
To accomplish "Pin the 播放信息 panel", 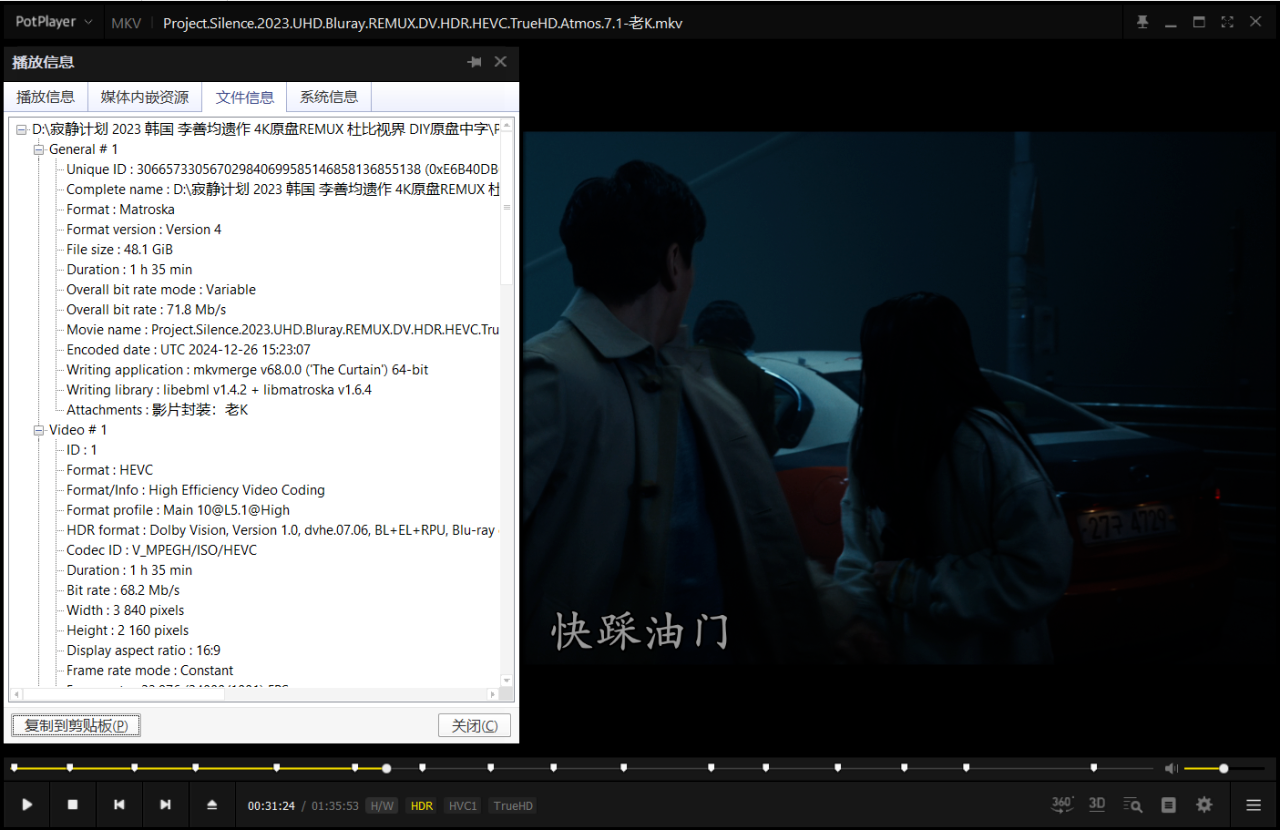I will click(474, 62).
